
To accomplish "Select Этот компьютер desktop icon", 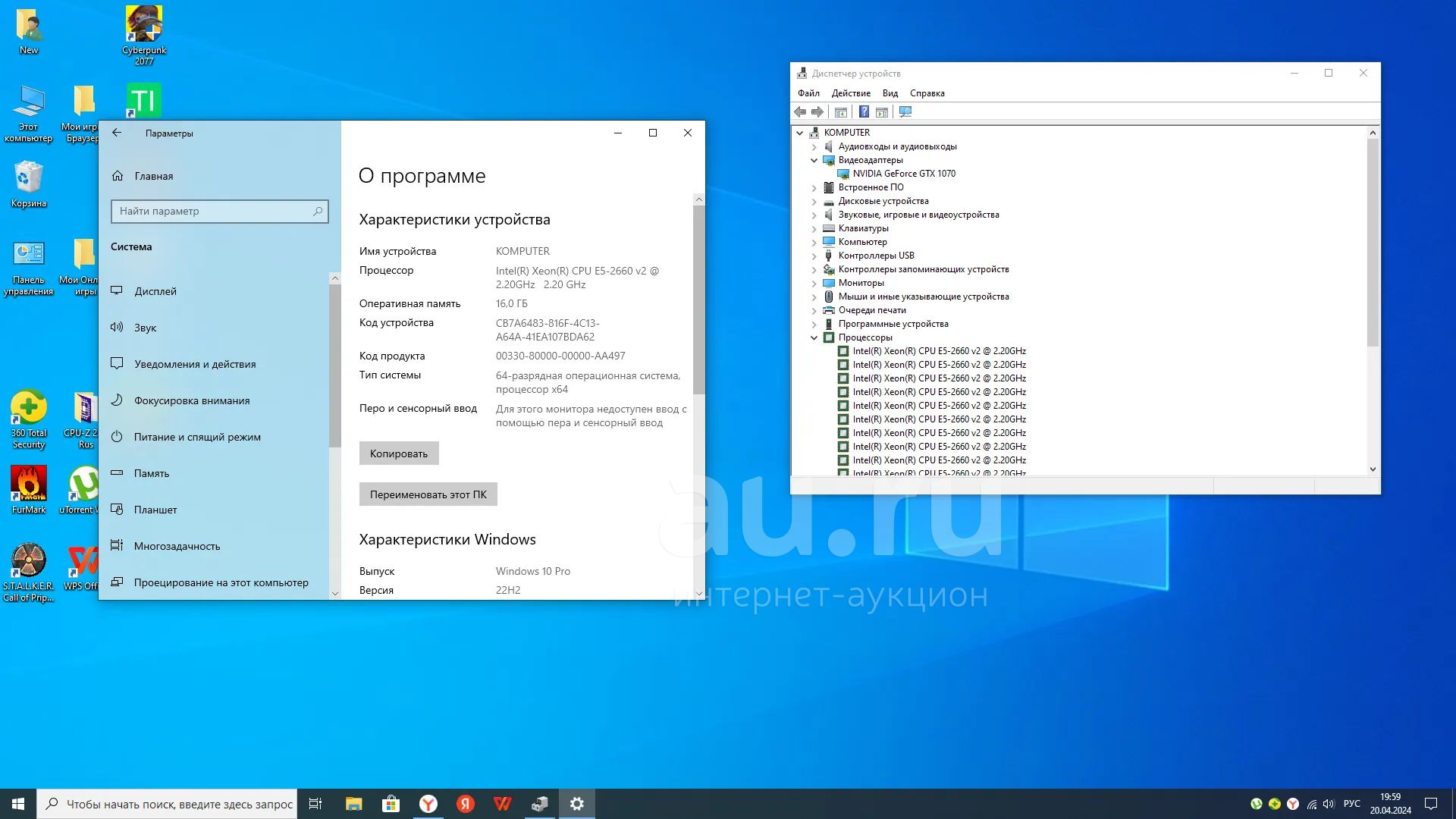I will 29,113.
